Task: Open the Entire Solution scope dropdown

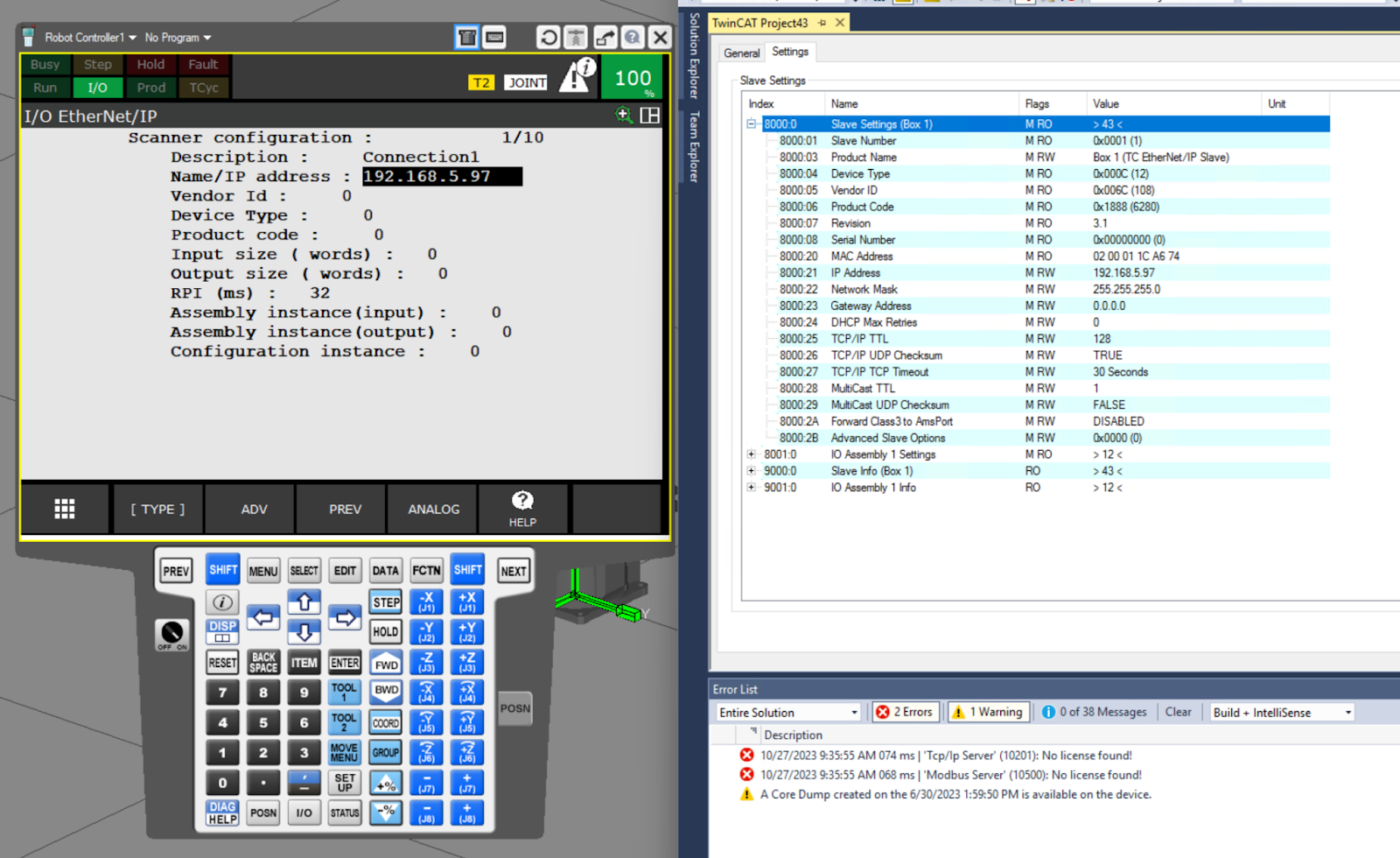Action: pyautogui.click(x=788, y=713)
